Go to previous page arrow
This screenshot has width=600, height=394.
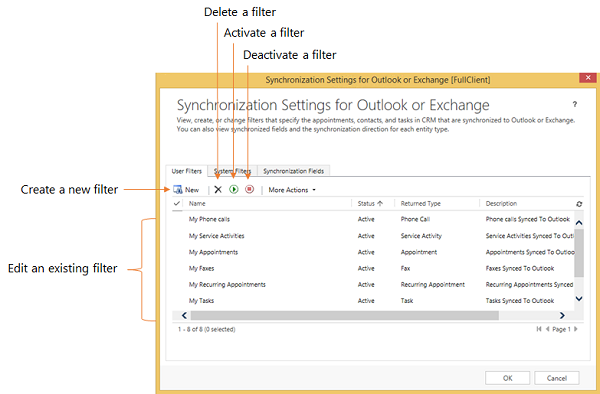[548, 329]
